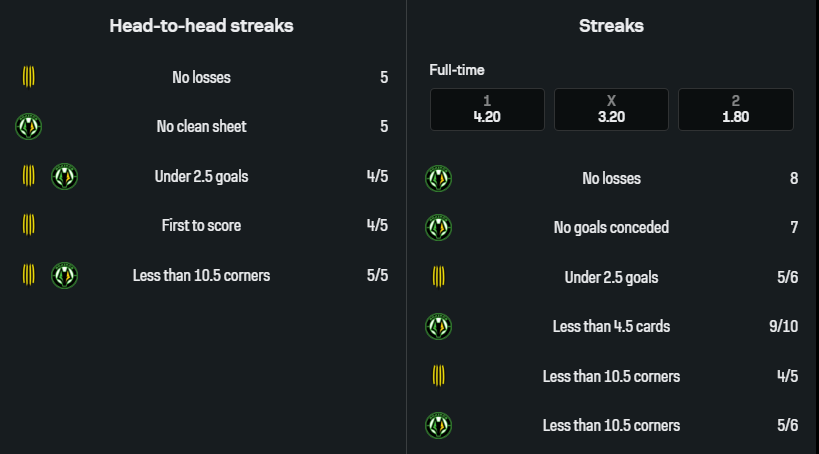Click green crest icon beside Less than 4.5 cards

point(438,326)
